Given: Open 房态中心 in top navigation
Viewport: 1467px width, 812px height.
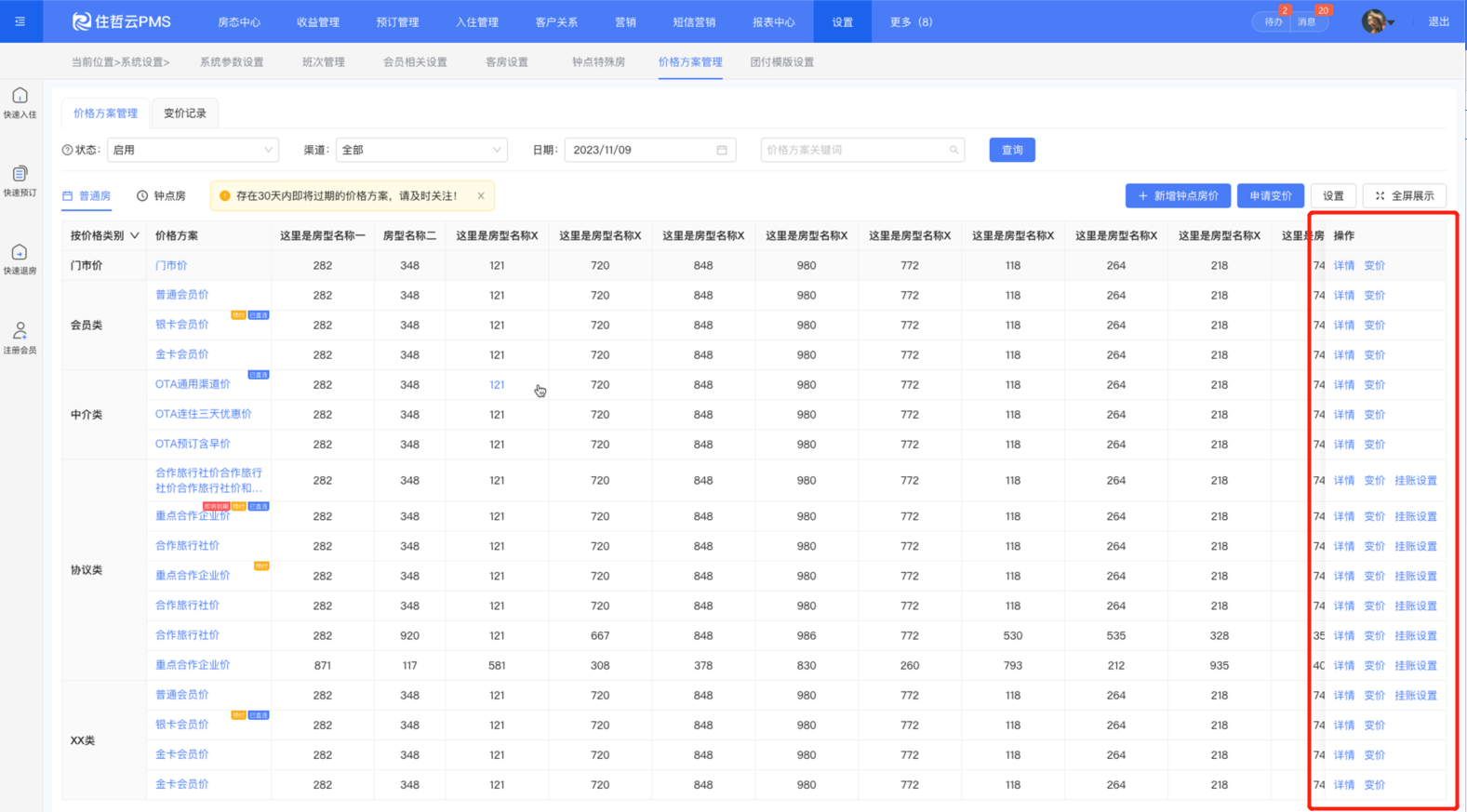Looking at the screenshot, I should pos(239,21).
